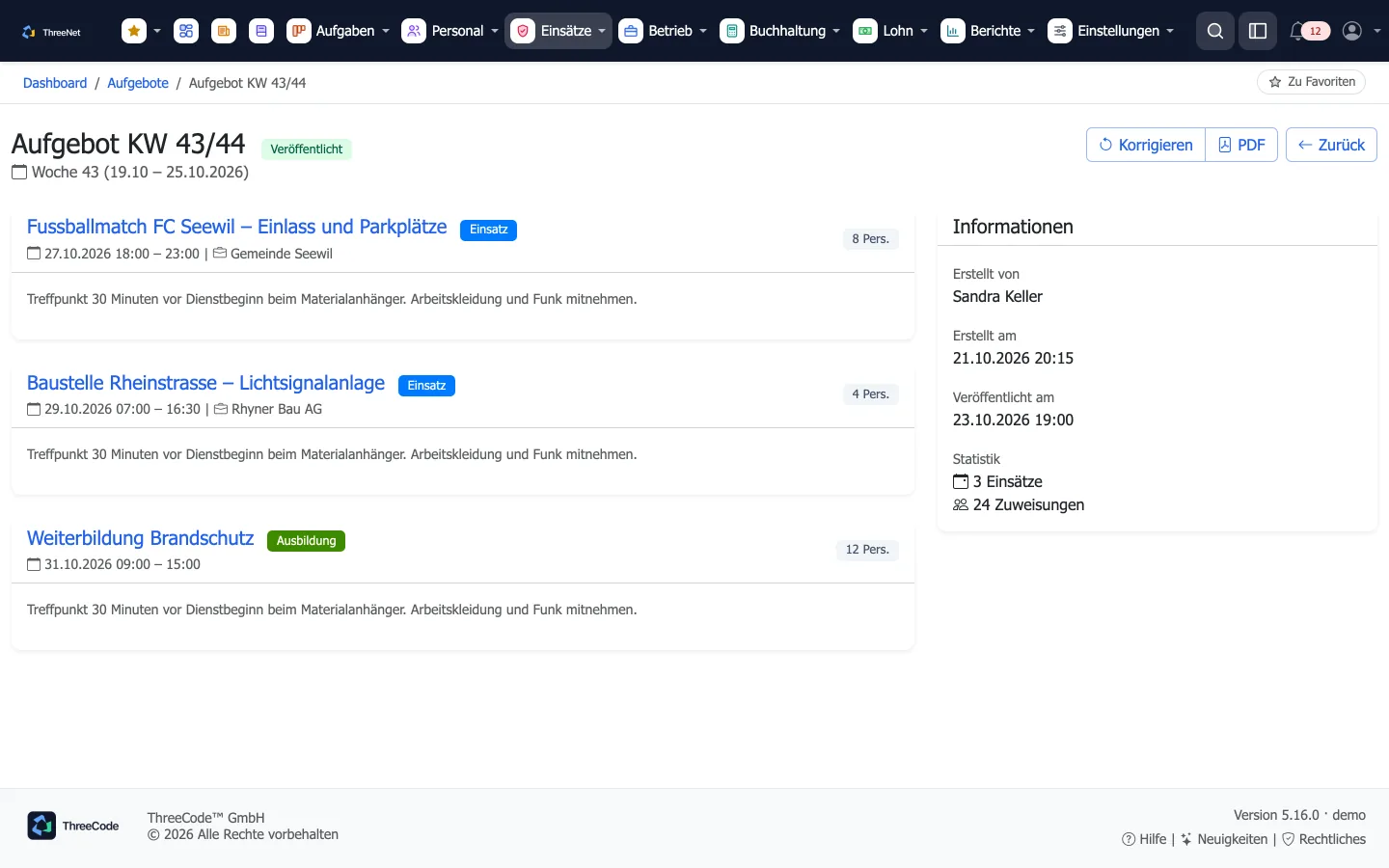The width and height of the screenshot is (1389, 868).
Task: Open the purple notes icon in navbar
Action: 261,31
